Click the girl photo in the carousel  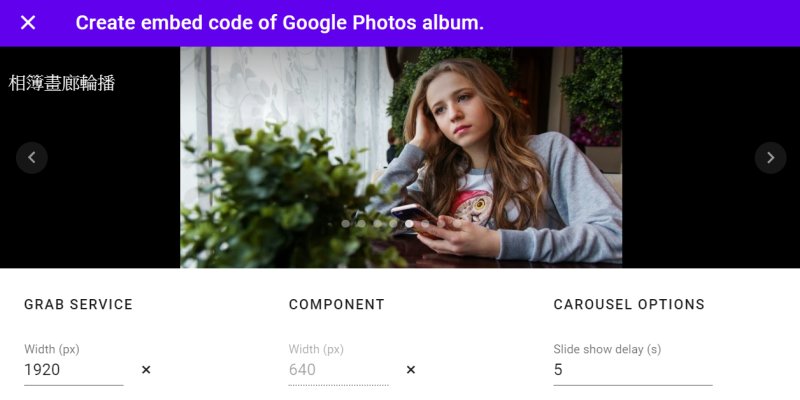[401, 158]
